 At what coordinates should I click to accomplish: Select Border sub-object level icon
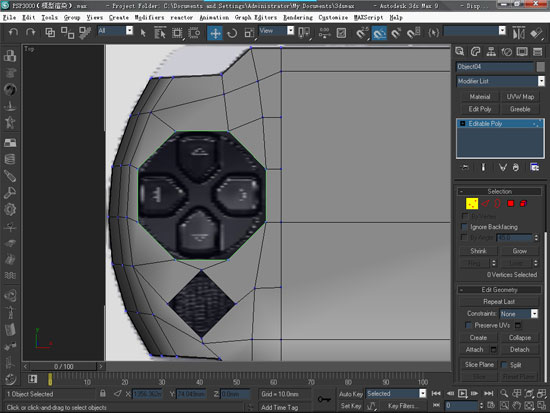point(497,204)
